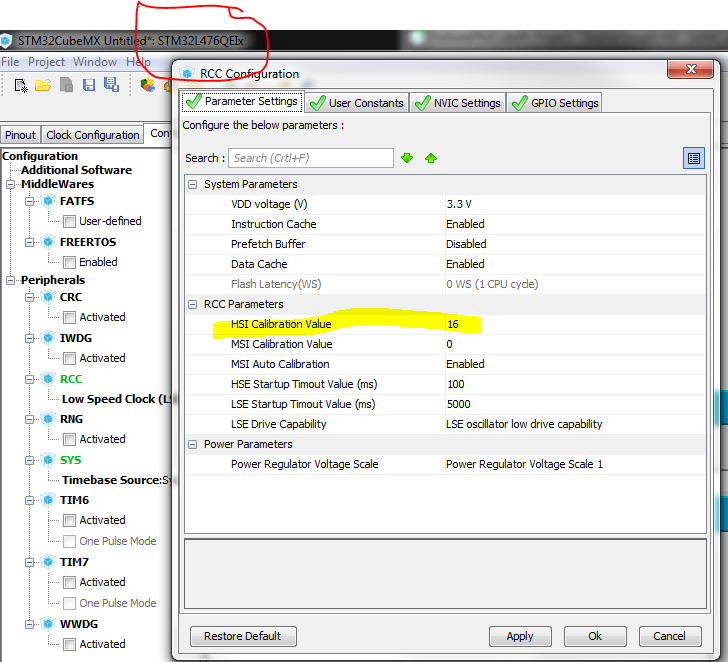Viewport: 728px width, 662px height.
Task: Open the Window menu
Action: (95, 62)
